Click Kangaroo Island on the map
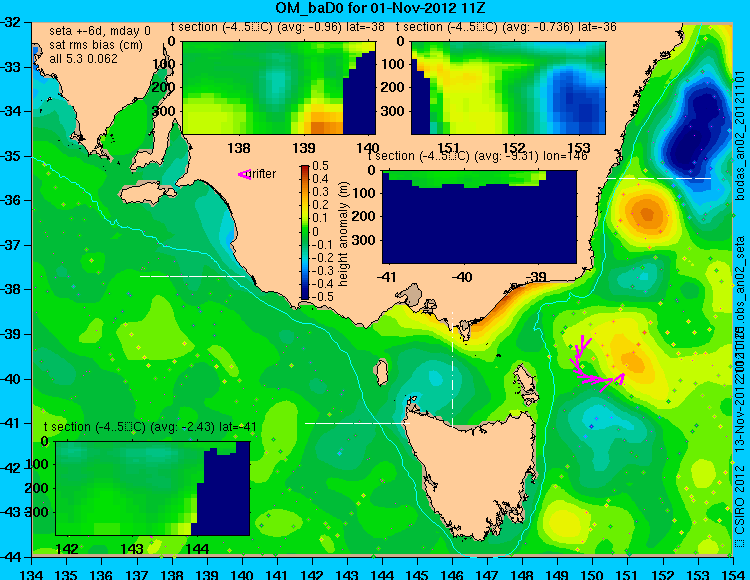Viewport: 750px width, 580px height. click(x=148, y=194)
